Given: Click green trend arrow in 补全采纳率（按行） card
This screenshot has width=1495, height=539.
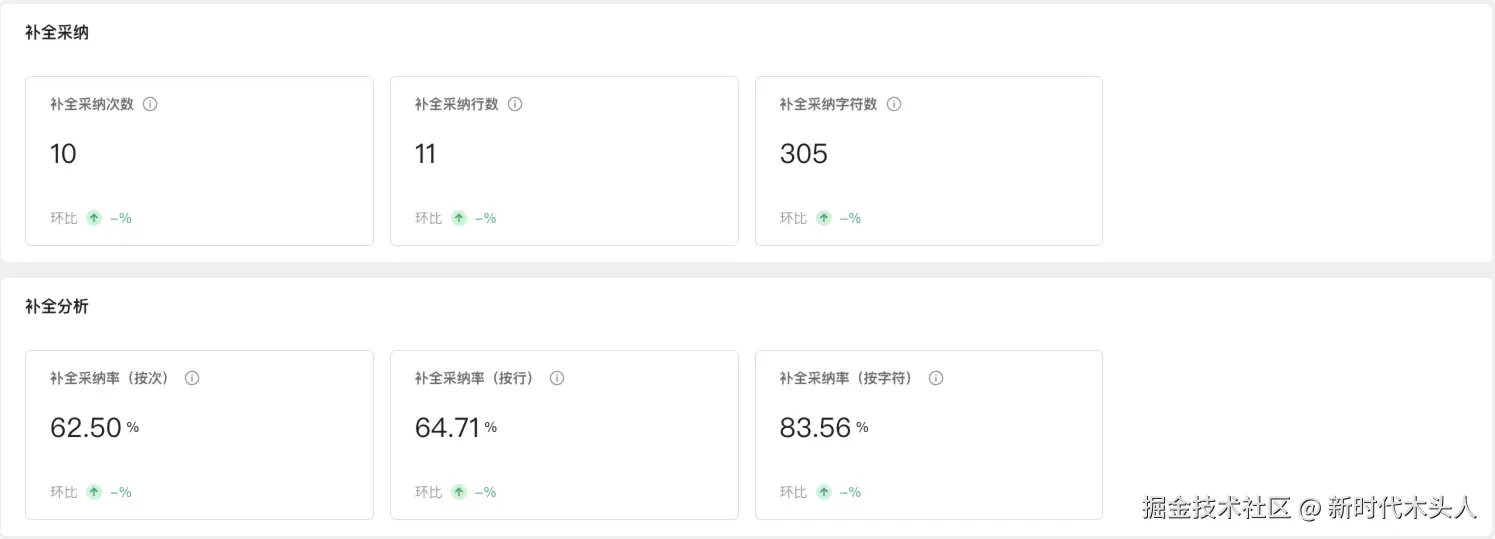Looking at the screenshot, I should point(459,492).
